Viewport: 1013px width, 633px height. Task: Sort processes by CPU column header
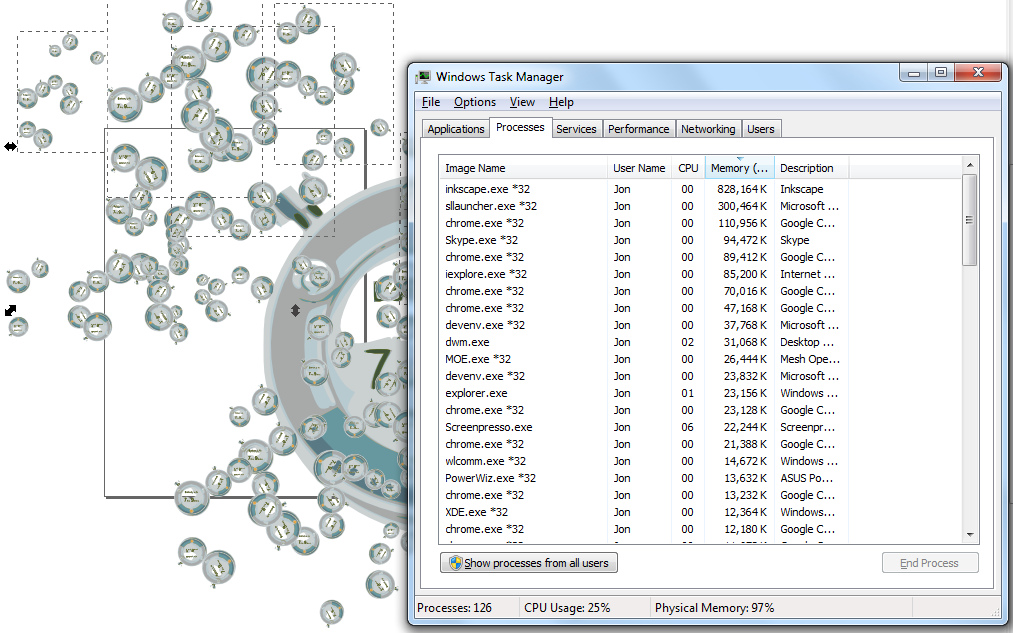pos(688,168)
